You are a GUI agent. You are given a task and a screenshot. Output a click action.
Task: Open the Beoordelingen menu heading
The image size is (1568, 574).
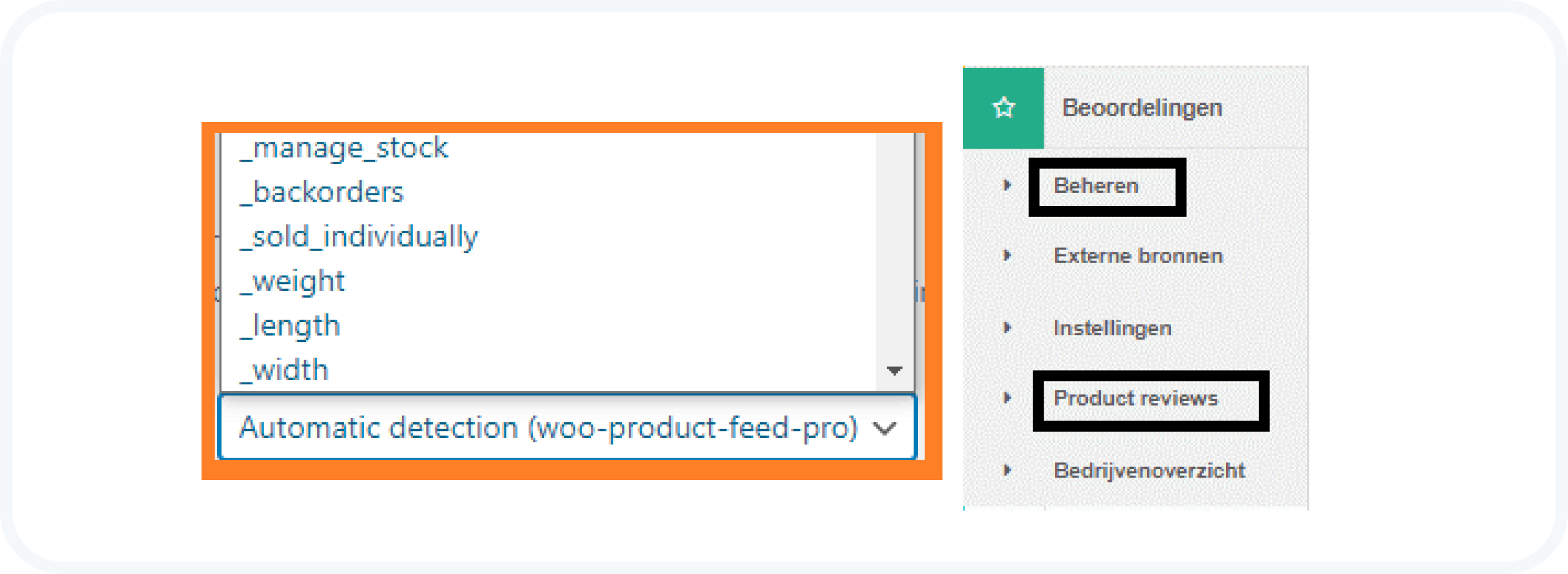coord(1141,108)
